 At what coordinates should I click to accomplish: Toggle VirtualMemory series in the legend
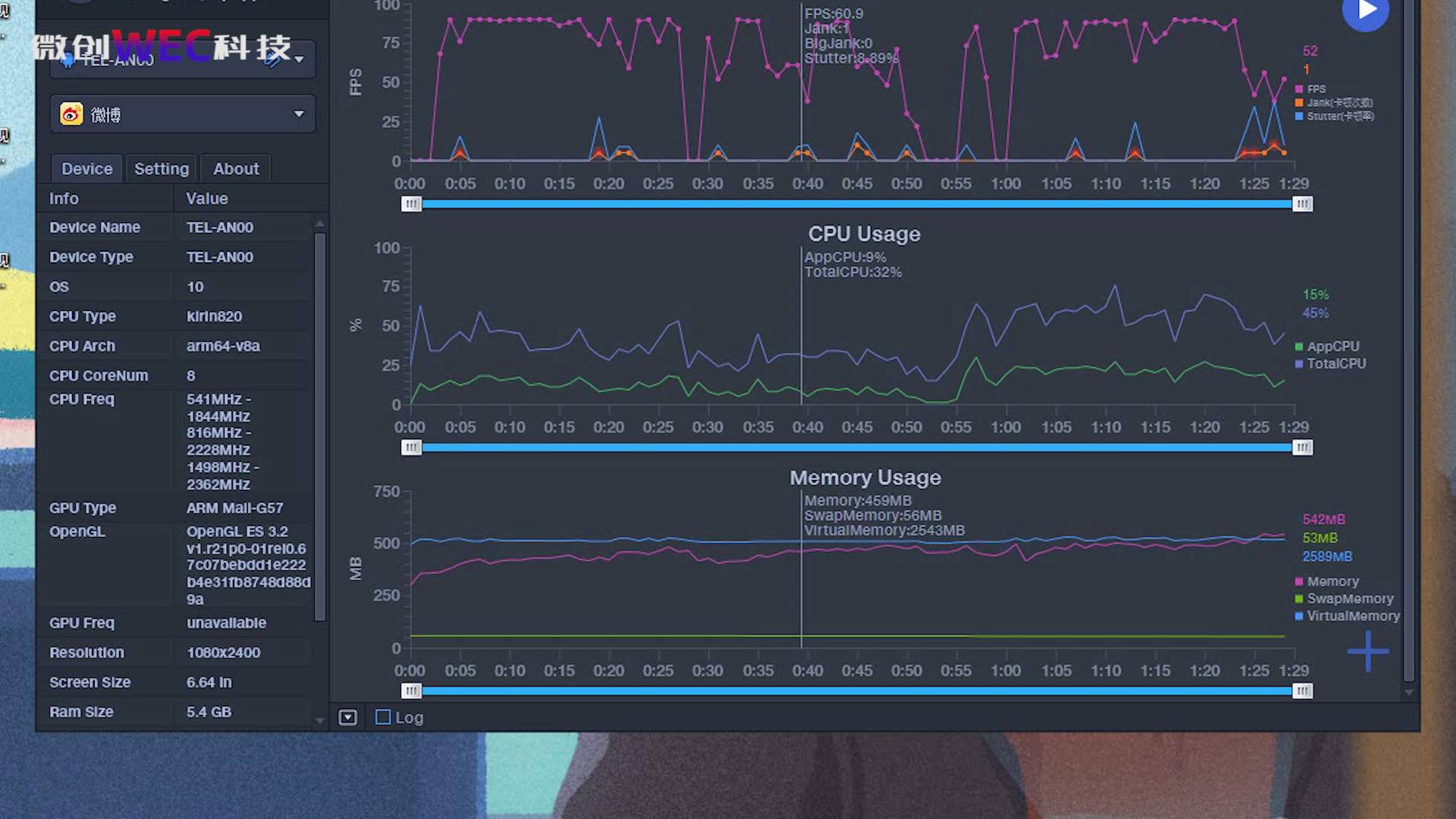[x=1348, y=617]
